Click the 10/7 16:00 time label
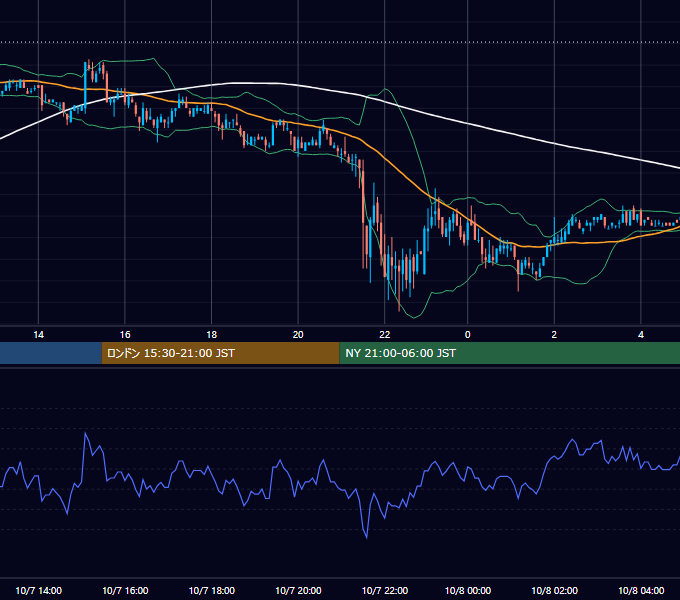Viewport: 680px width, 600px height. point(125,590)
